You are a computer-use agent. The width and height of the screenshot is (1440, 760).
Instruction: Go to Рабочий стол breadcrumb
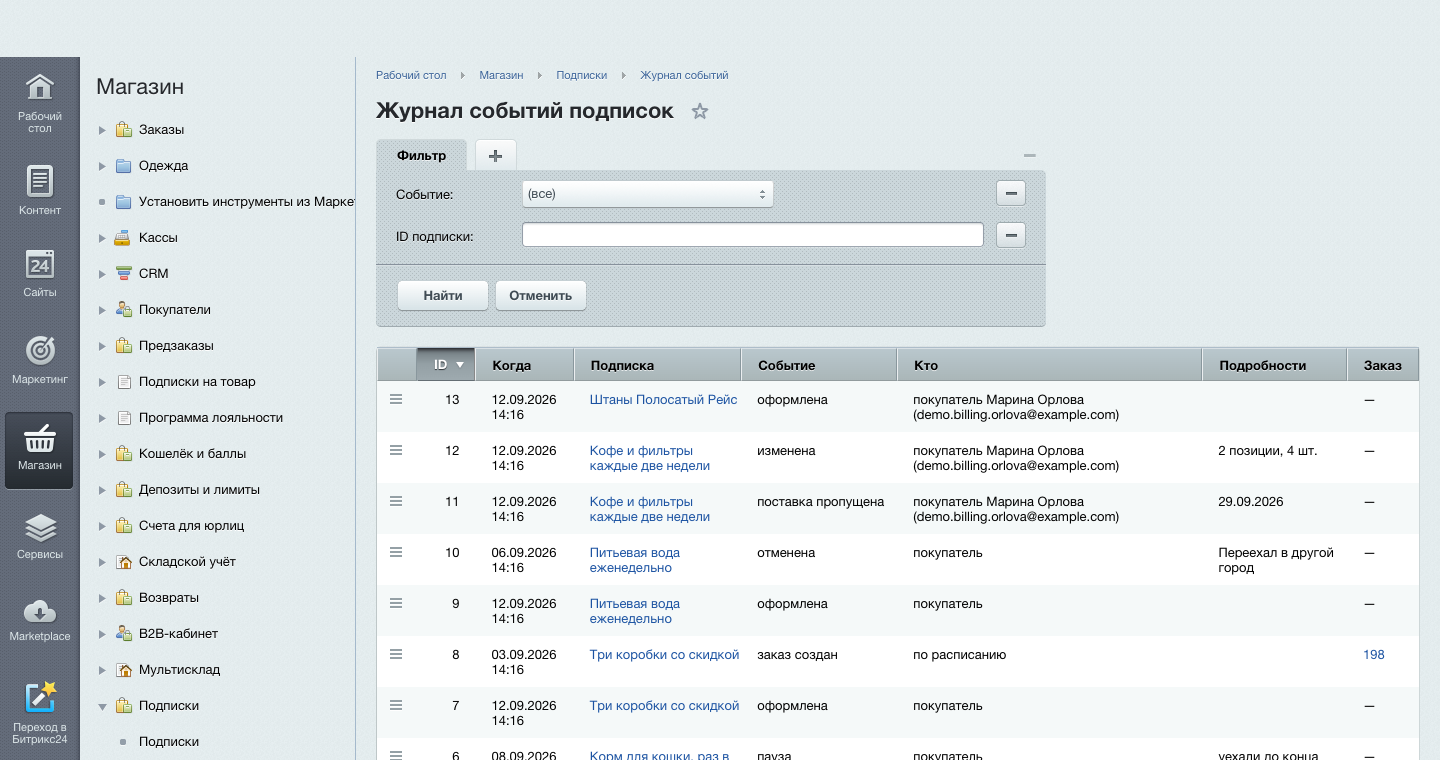[411, 75]
